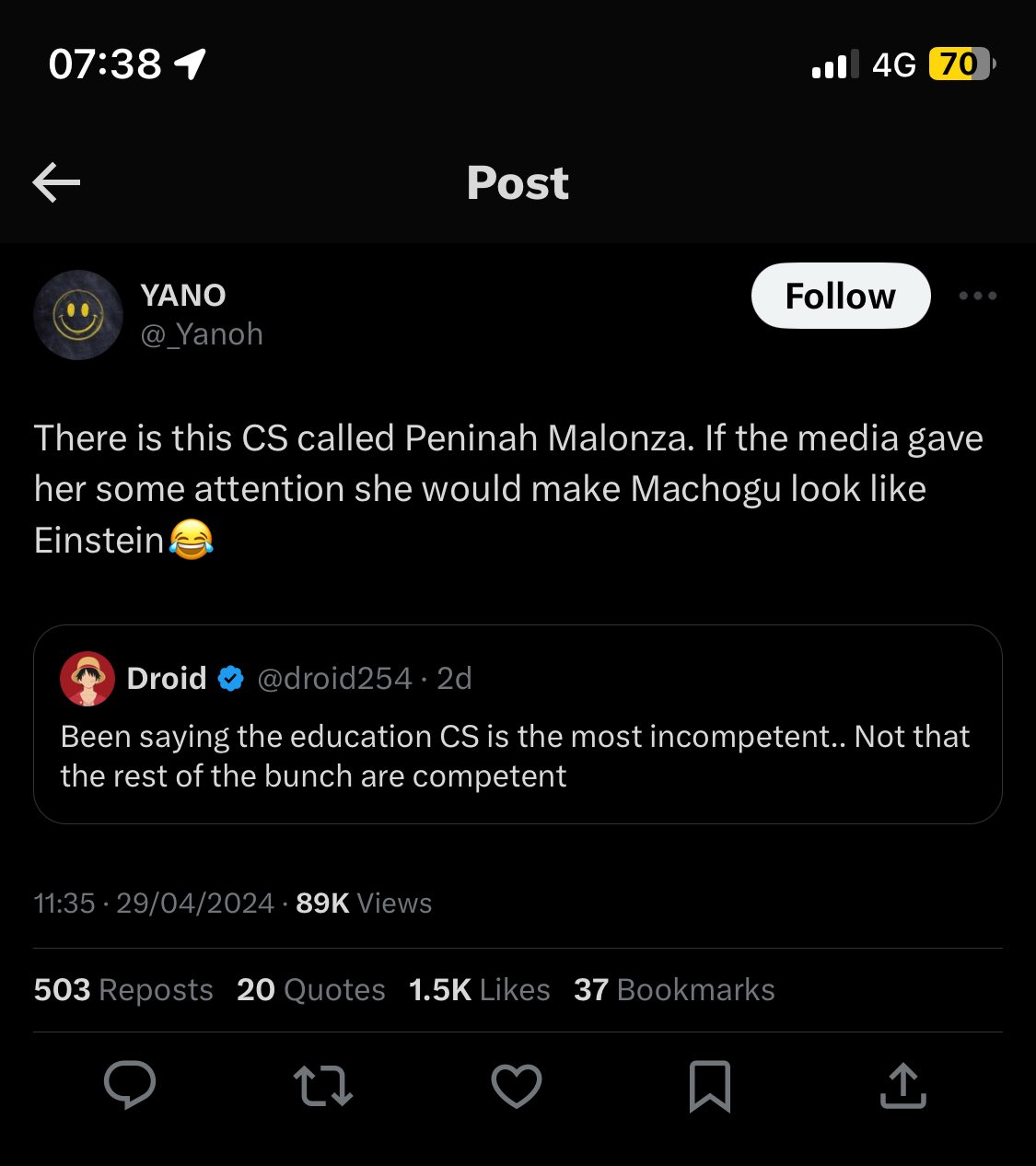The height and width of the screenshot is (1166, 1036).
Task: Open YANO's smiley profile picture
Action: (x=78, y=315)
